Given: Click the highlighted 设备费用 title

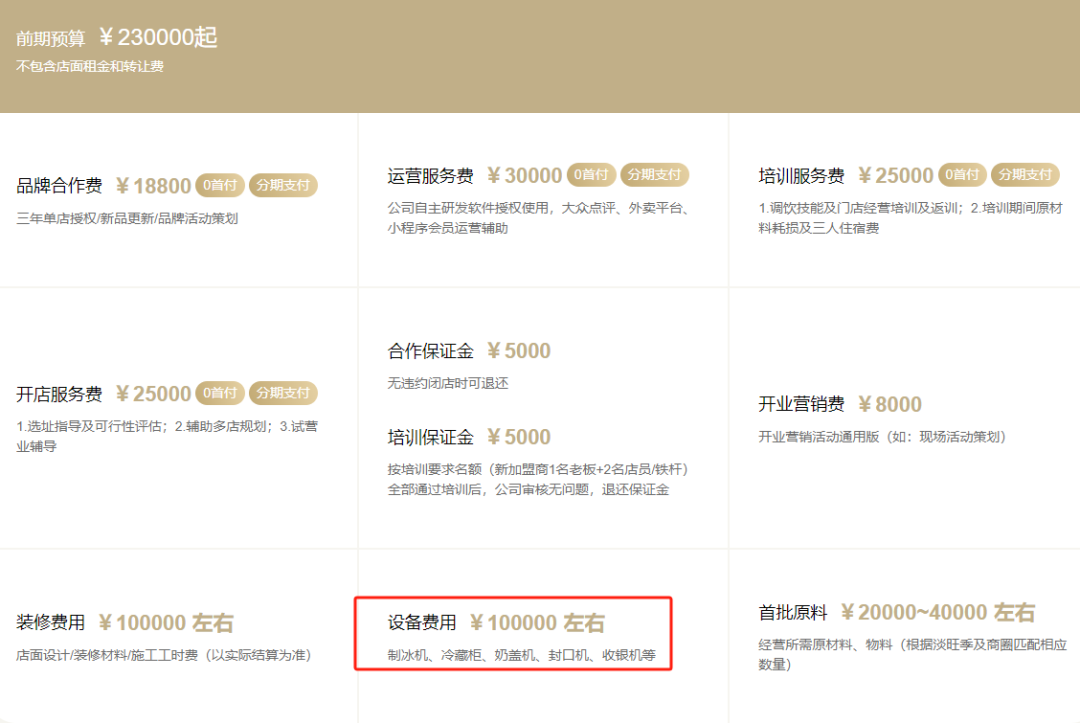Looking at the screenshot, I should point(422,623).
